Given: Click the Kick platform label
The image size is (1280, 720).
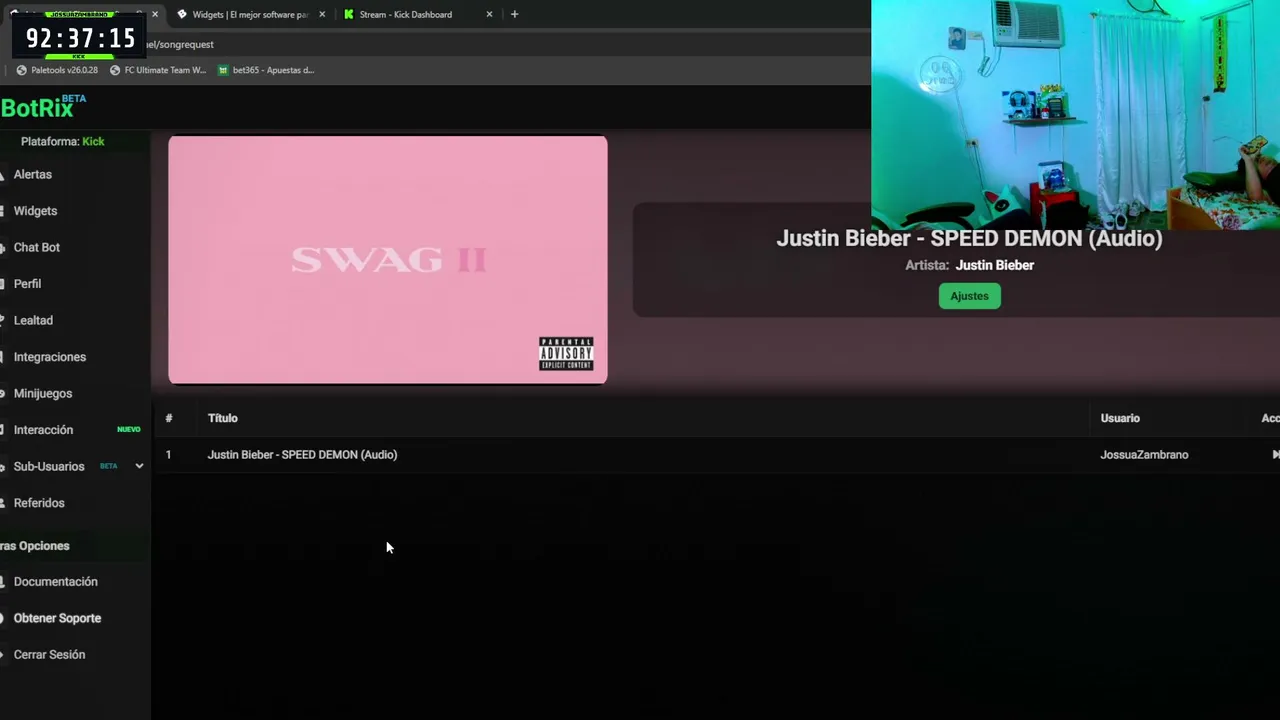Looking at the screenshot, I should (93, 141).
